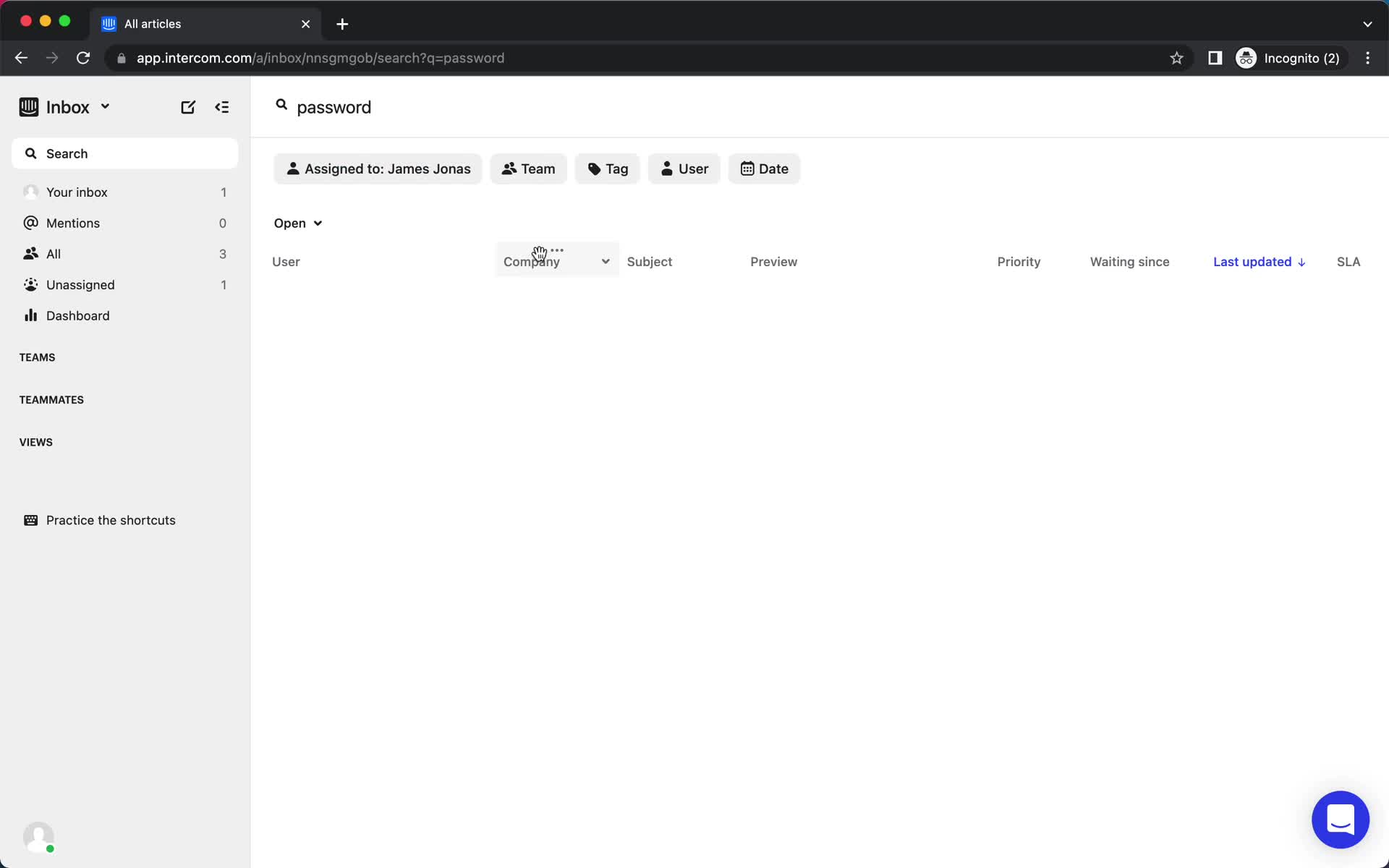Select the Tag filter button
Viewport: 1389px width, 868px height.
point(607,168)
